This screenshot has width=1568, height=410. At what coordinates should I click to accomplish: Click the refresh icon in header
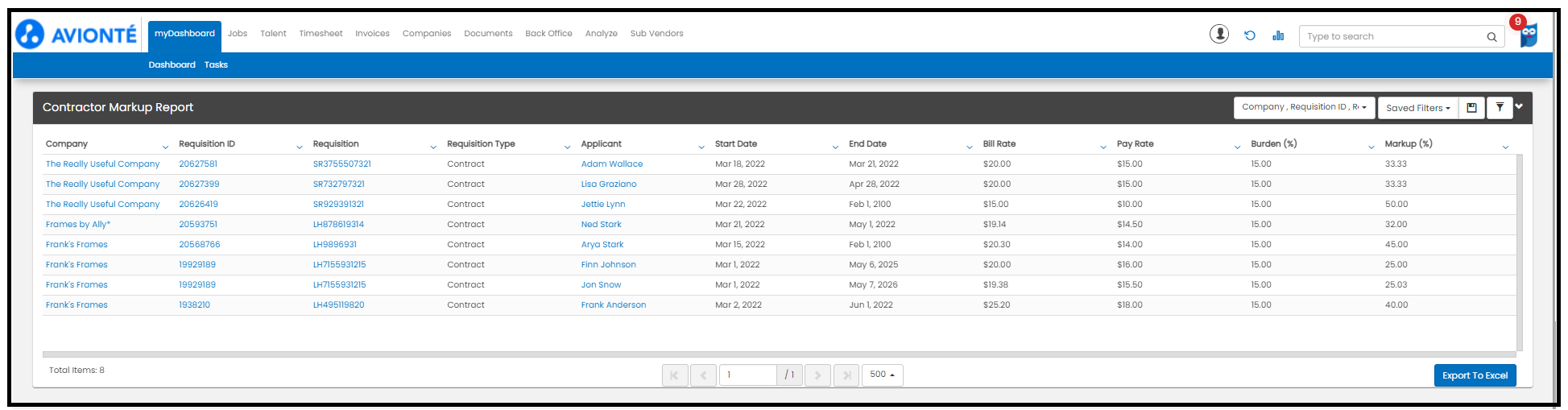click(1249, 35)
